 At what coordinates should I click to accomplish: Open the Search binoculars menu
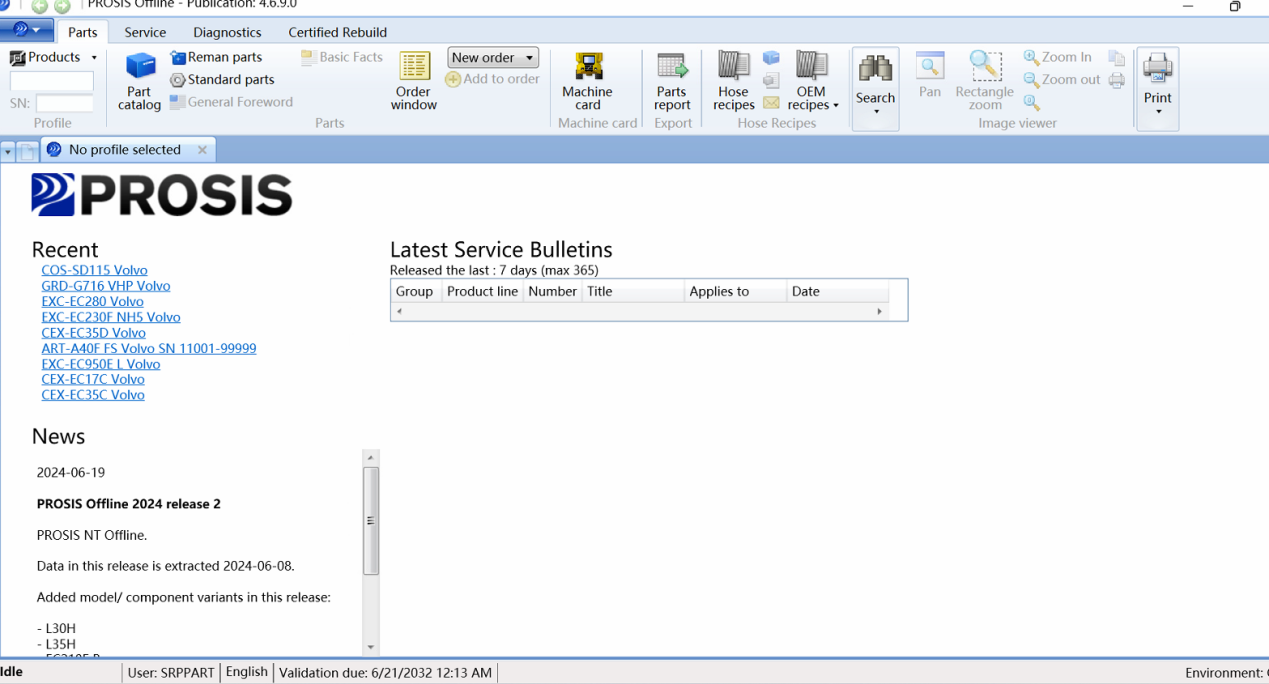click(875, 88)
